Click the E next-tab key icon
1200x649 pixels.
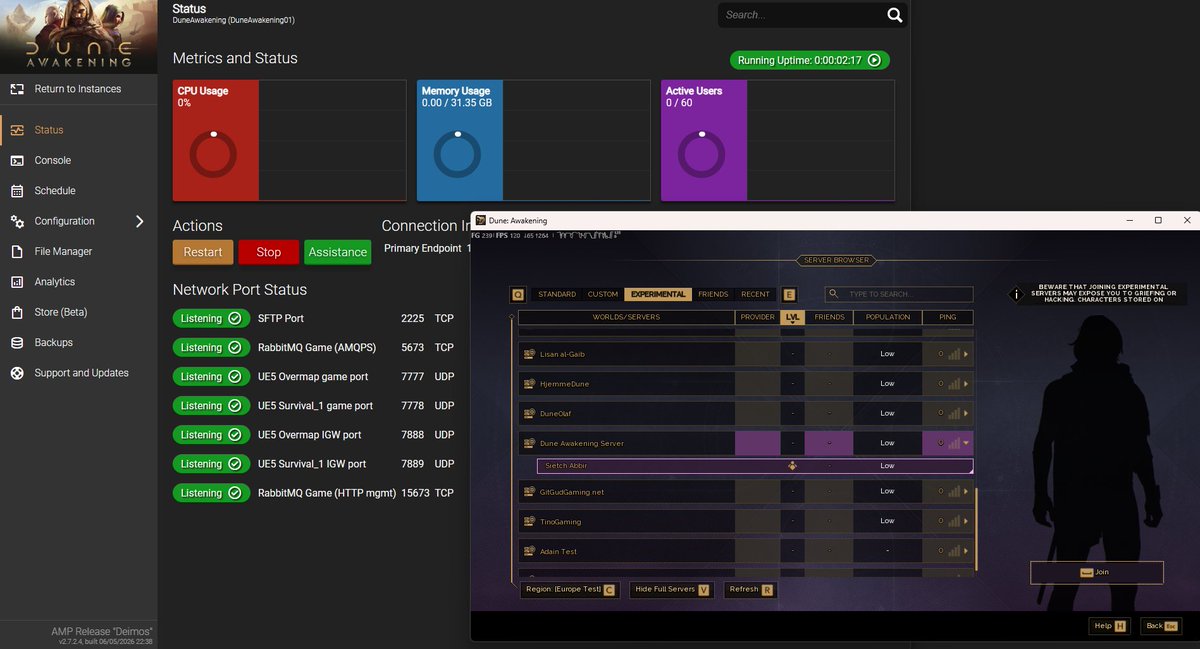[x=789, y=295]
